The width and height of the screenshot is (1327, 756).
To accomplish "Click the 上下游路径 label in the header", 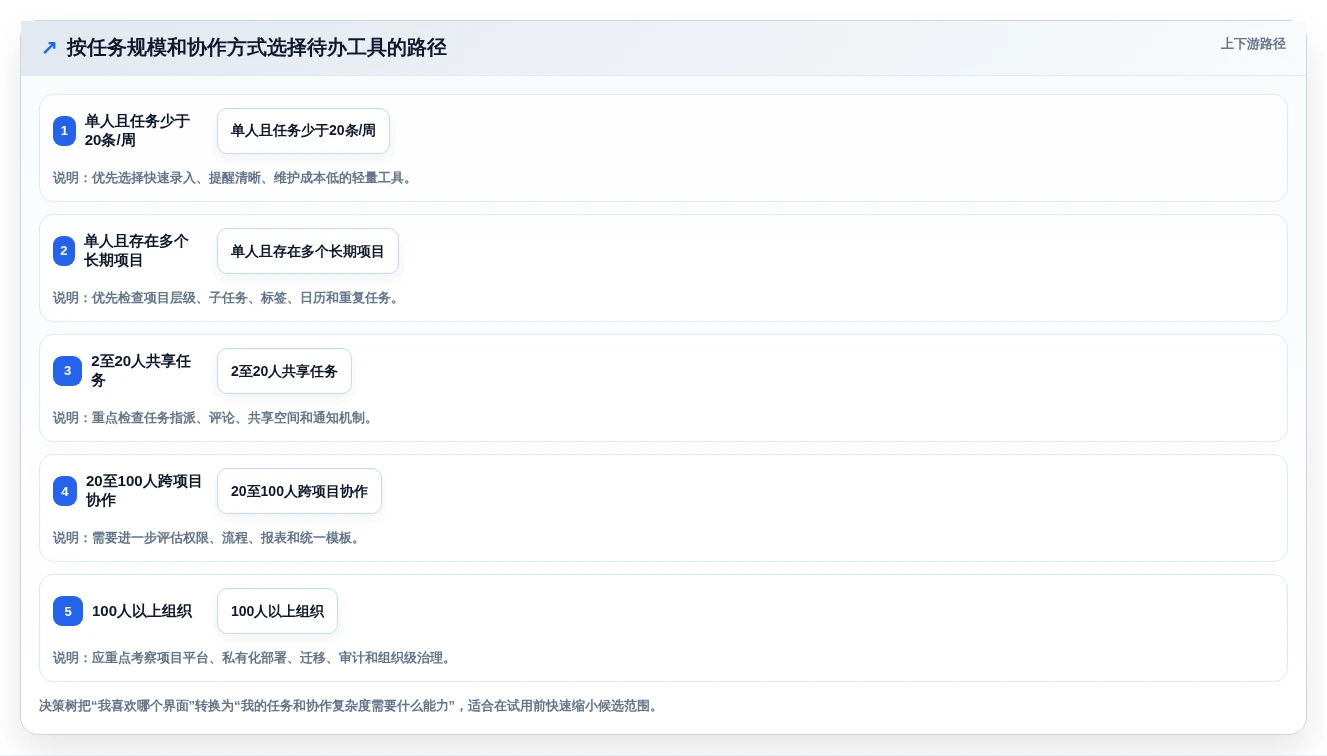I will [x=1253, y=44].
